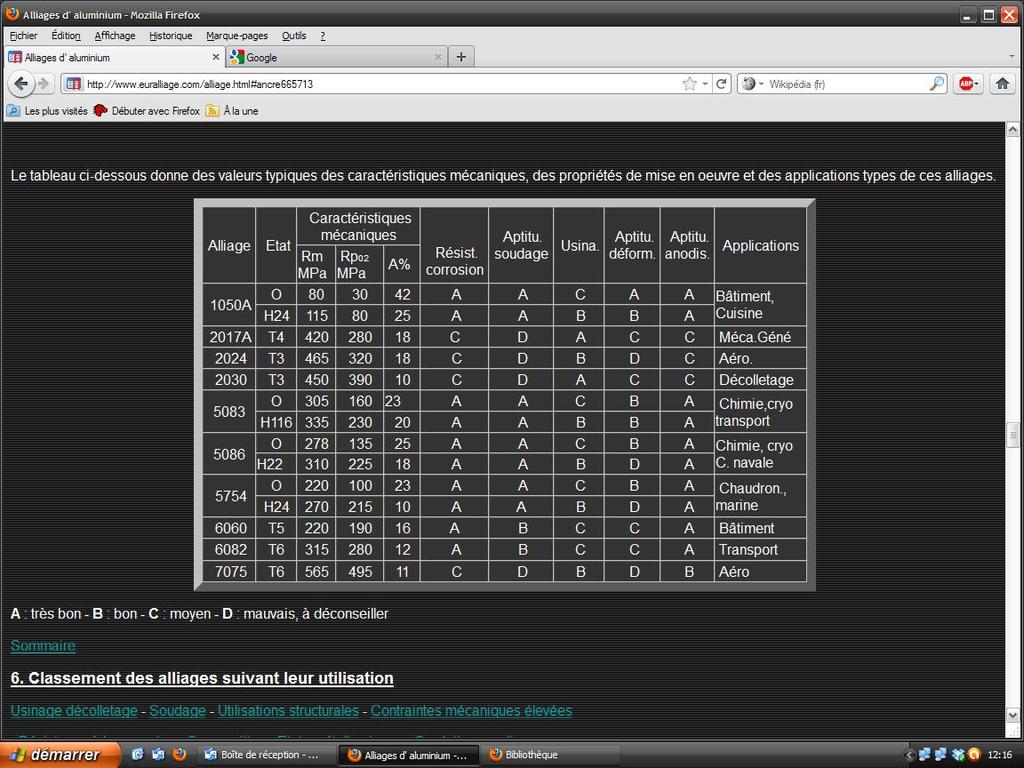Open the Wikipédia search engine dropdown
Image resolution: width=1024 pixels, height=768 pixels.
(752, 84)
